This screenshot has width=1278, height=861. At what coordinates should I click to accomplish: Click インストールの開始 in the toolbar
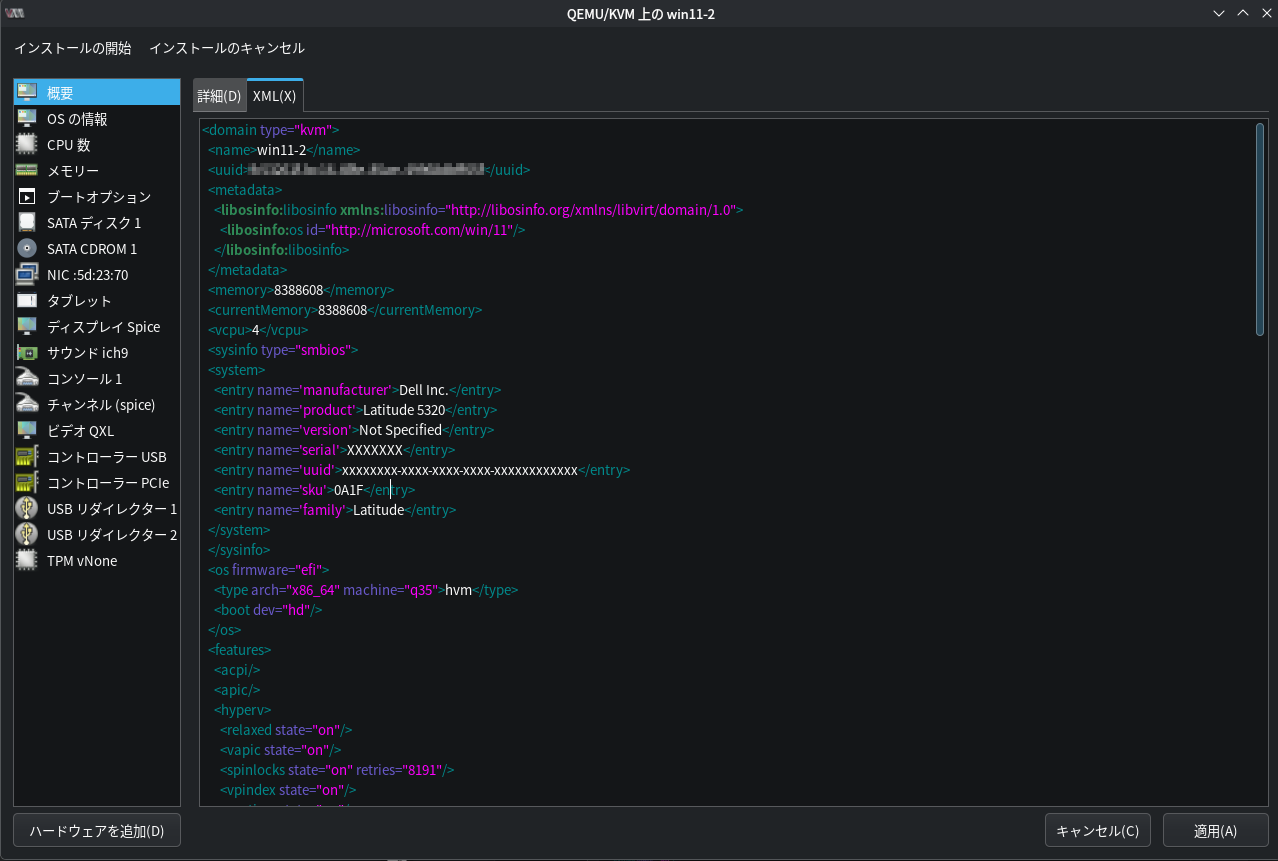[x=72, y=48]
